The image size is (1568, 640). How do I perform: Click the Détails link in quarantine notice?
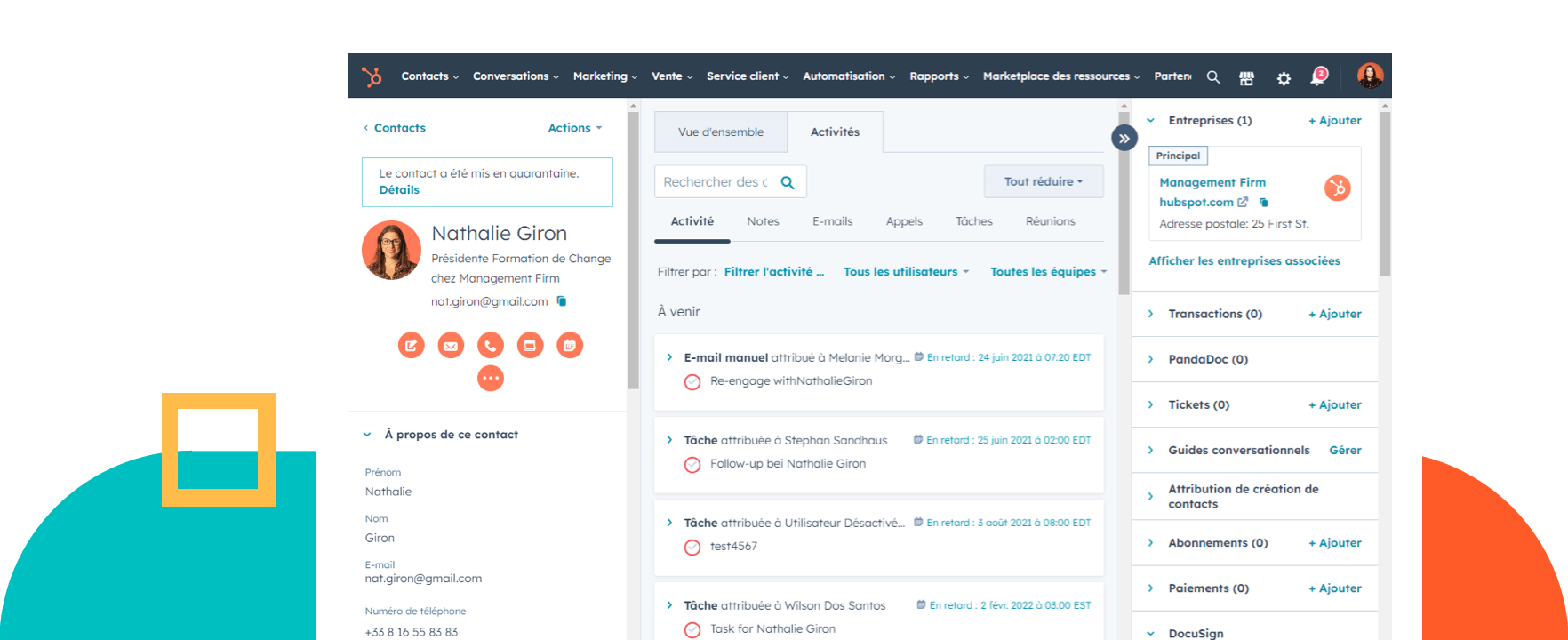pyautogui.click(x=399, y=190)
